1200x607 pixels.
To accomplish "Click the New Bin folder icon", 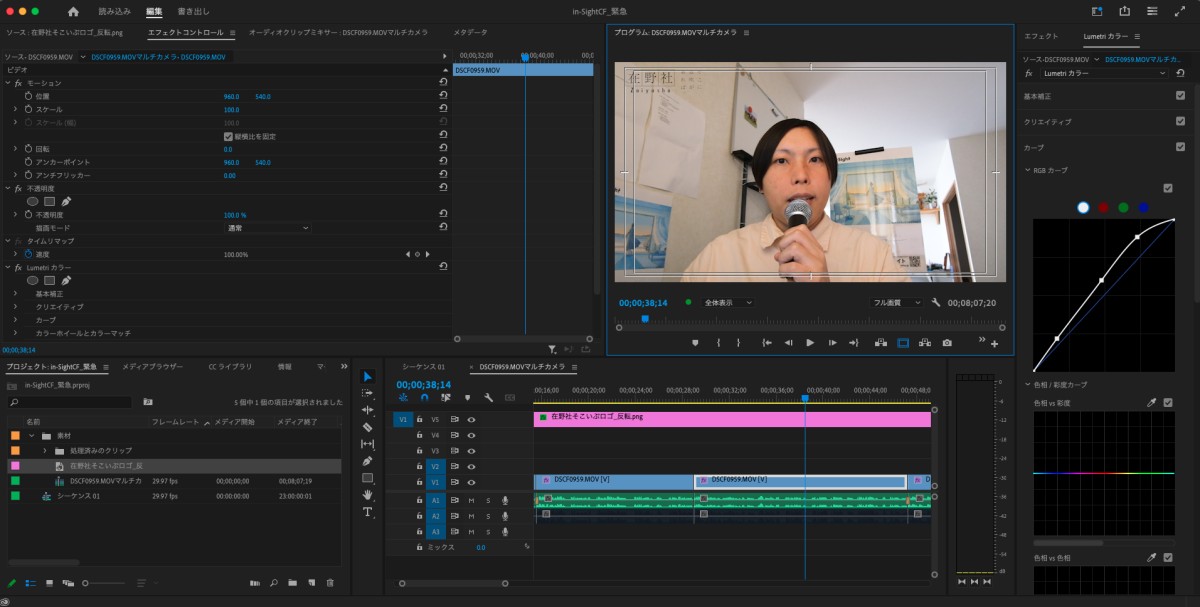I will (292, 583).
